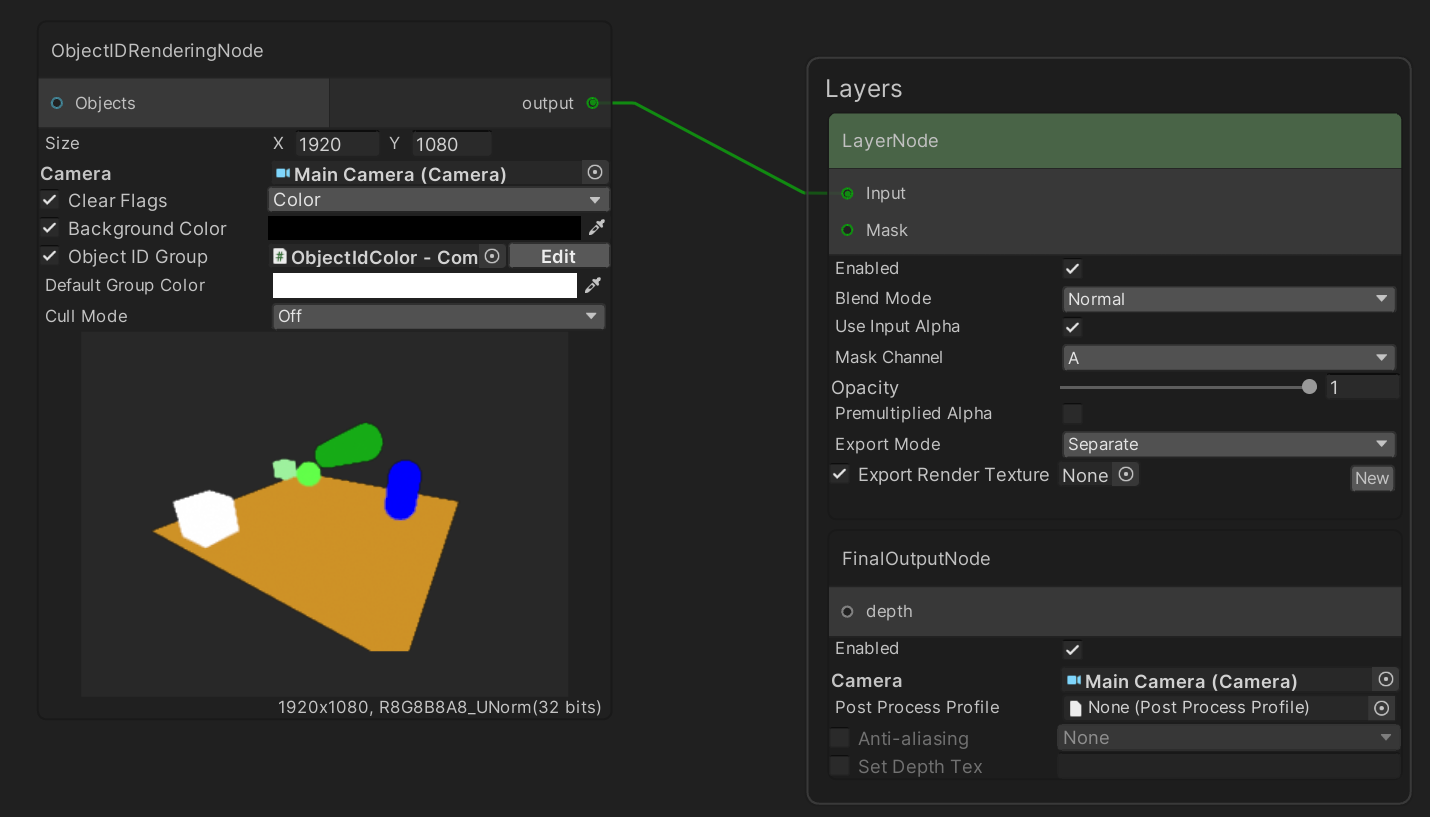Expand the Export Mode dropdown
Viewport: 1430px width, 817px height.
coord(1228,444)
